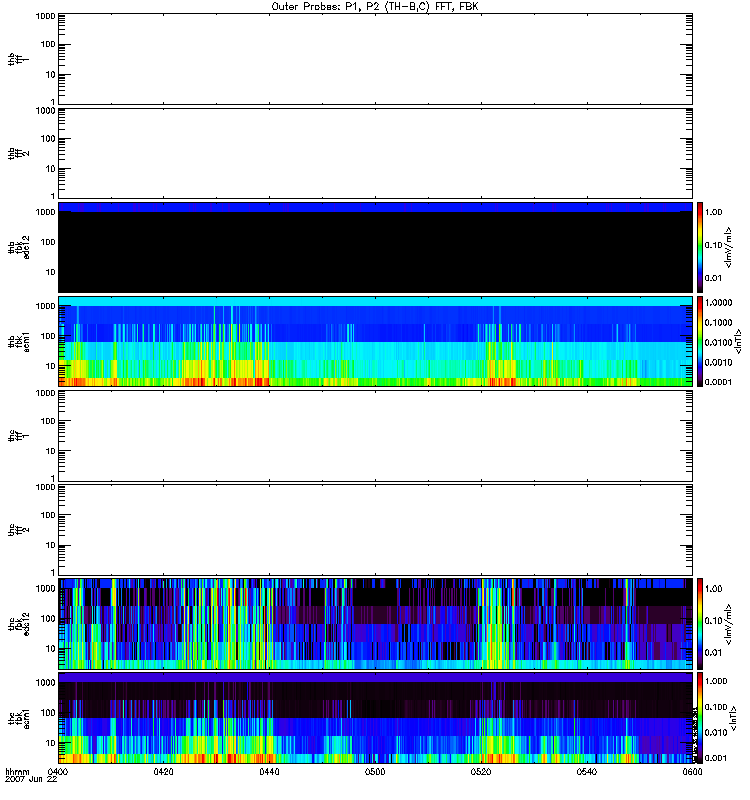Click the <|nT|> unit label beside the thb scm1 color bar
Screen dimensions: 750x800
point(738,341)
